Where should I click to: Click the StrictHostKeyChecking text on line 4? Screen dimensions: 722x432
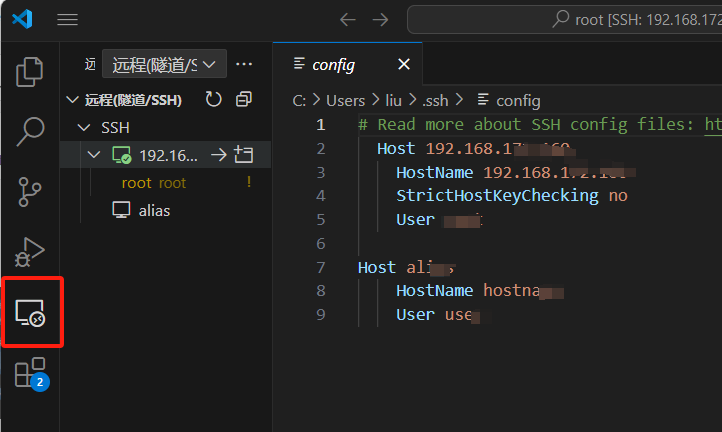(x=497, y=196)
